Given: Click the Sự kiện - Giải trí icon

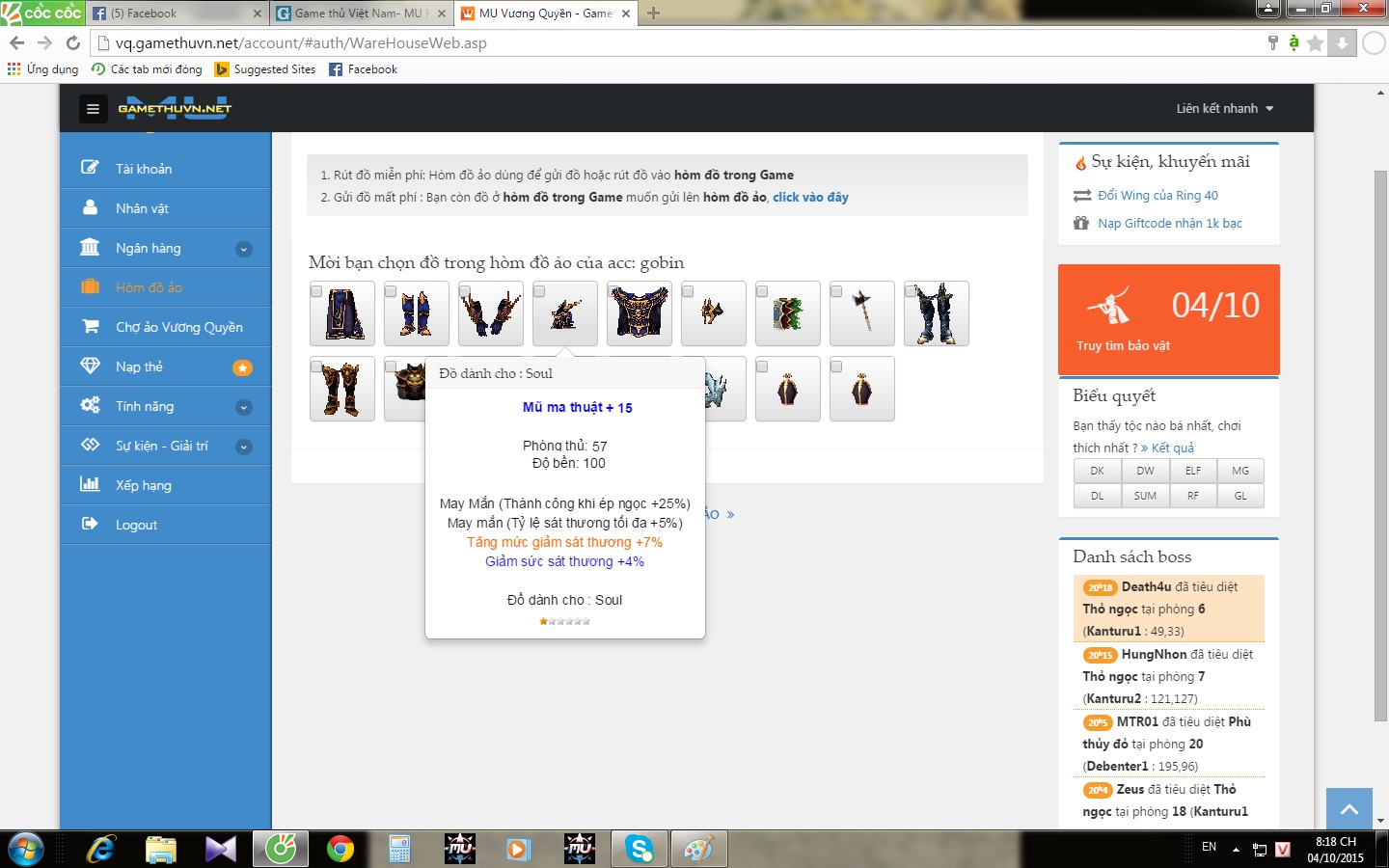Looking at the screenshot, I should coord(90,445).
